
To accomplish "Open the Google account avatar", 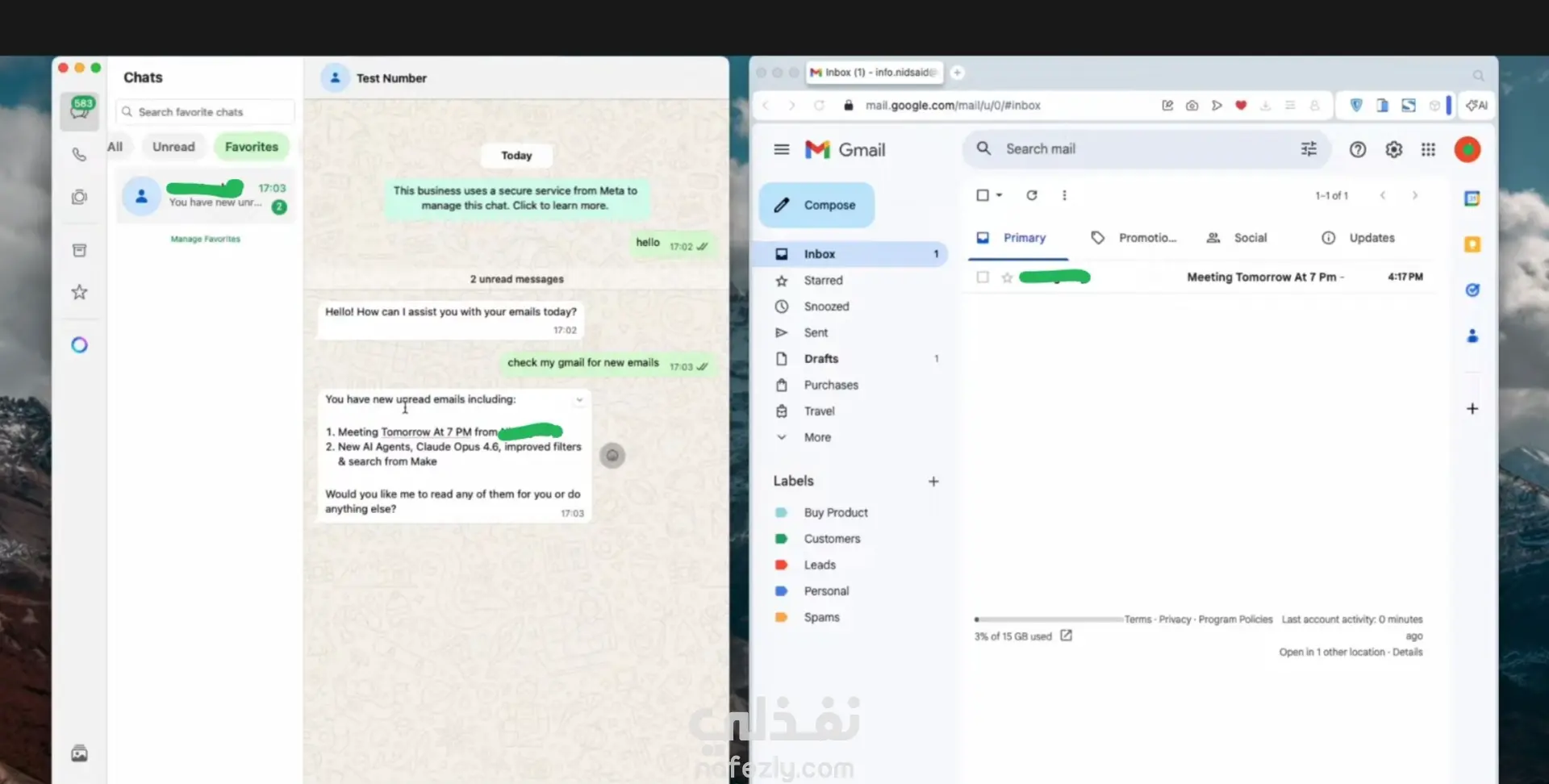I will point(1468,149).
